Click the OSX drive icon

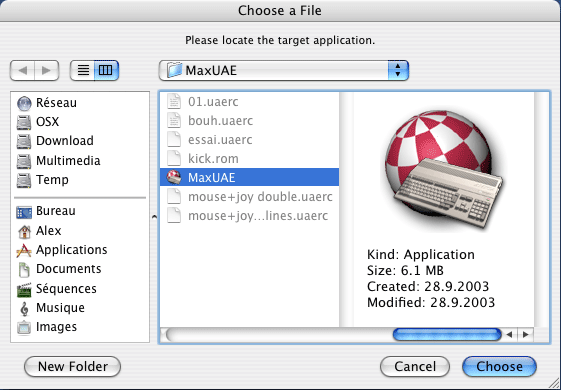click(x=24, y=122)
